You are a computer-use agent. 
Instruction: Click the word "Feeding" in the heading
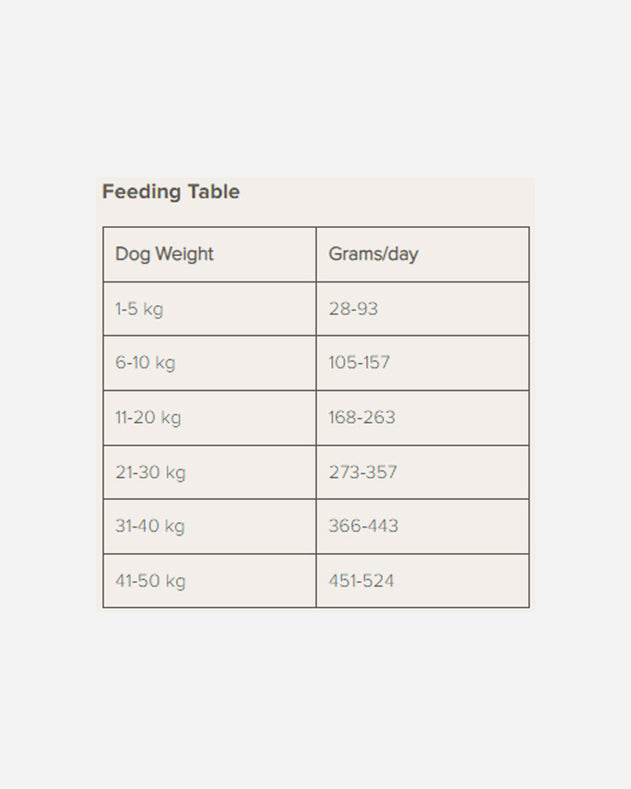click(141, 192)
